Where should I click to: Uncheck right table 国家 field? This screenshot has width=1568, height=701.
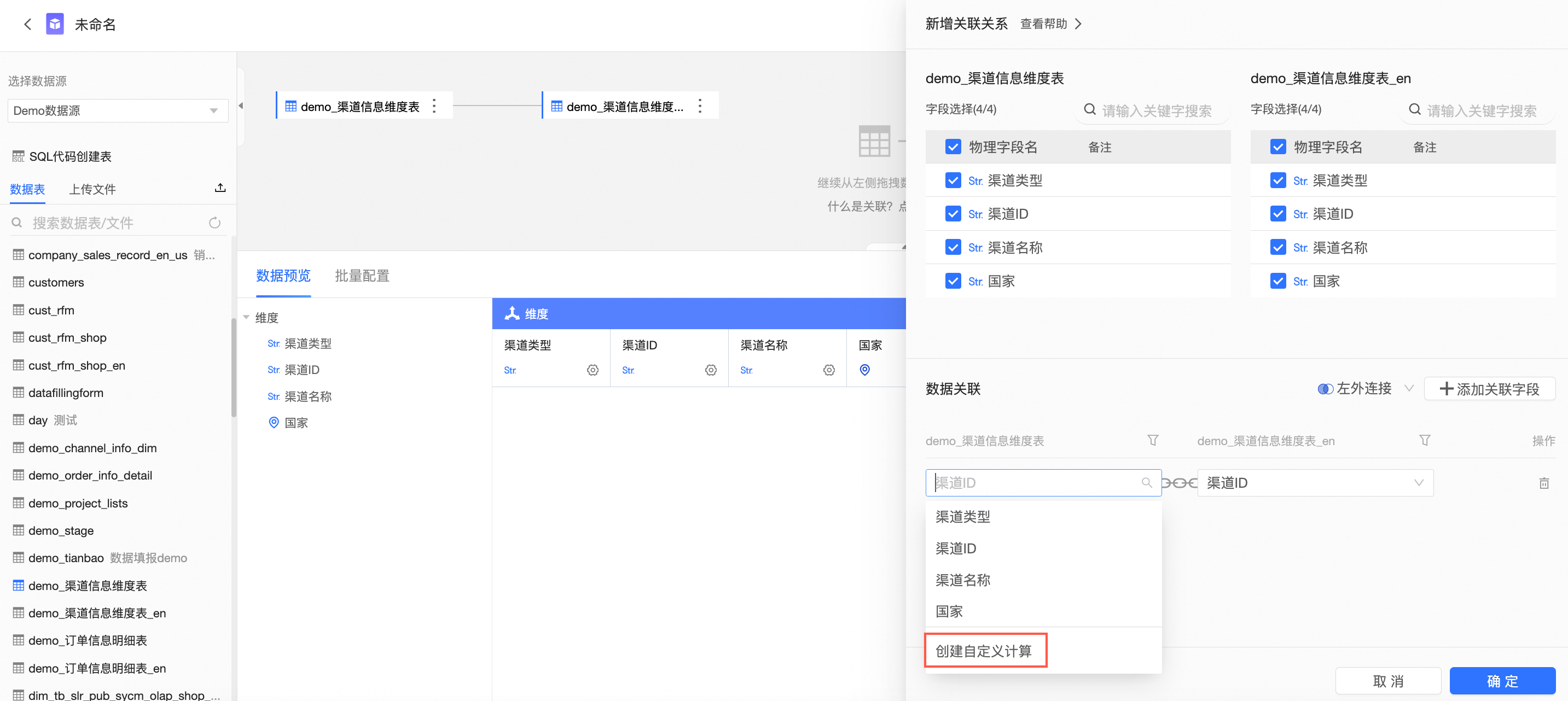coord(1278,281)
